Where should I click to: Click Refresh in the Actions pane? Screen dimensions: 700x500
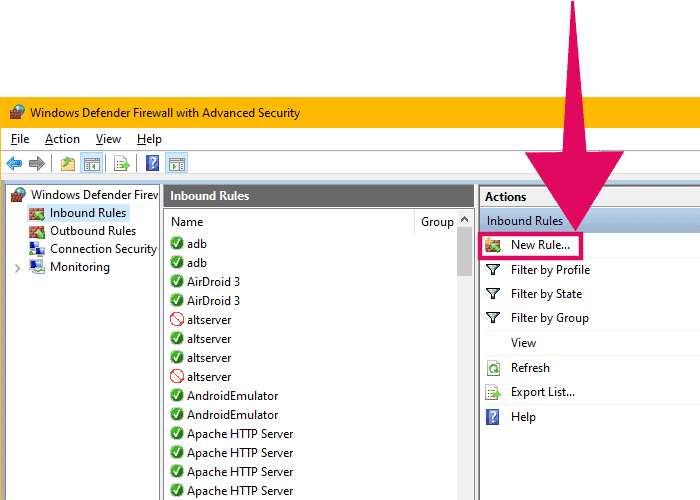[530, 368]
